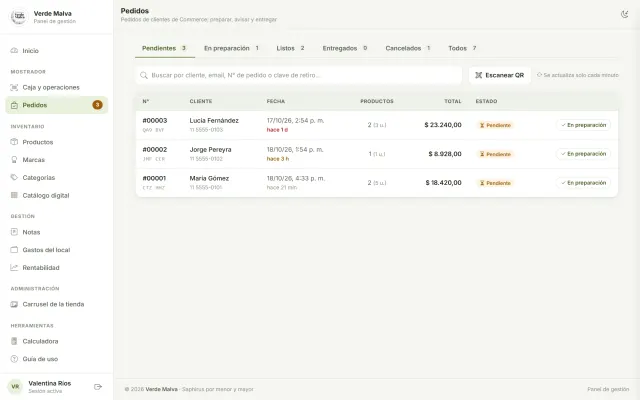Click the Valentina Ríos user name
The image size is (640, 400).
click(50, 383)
